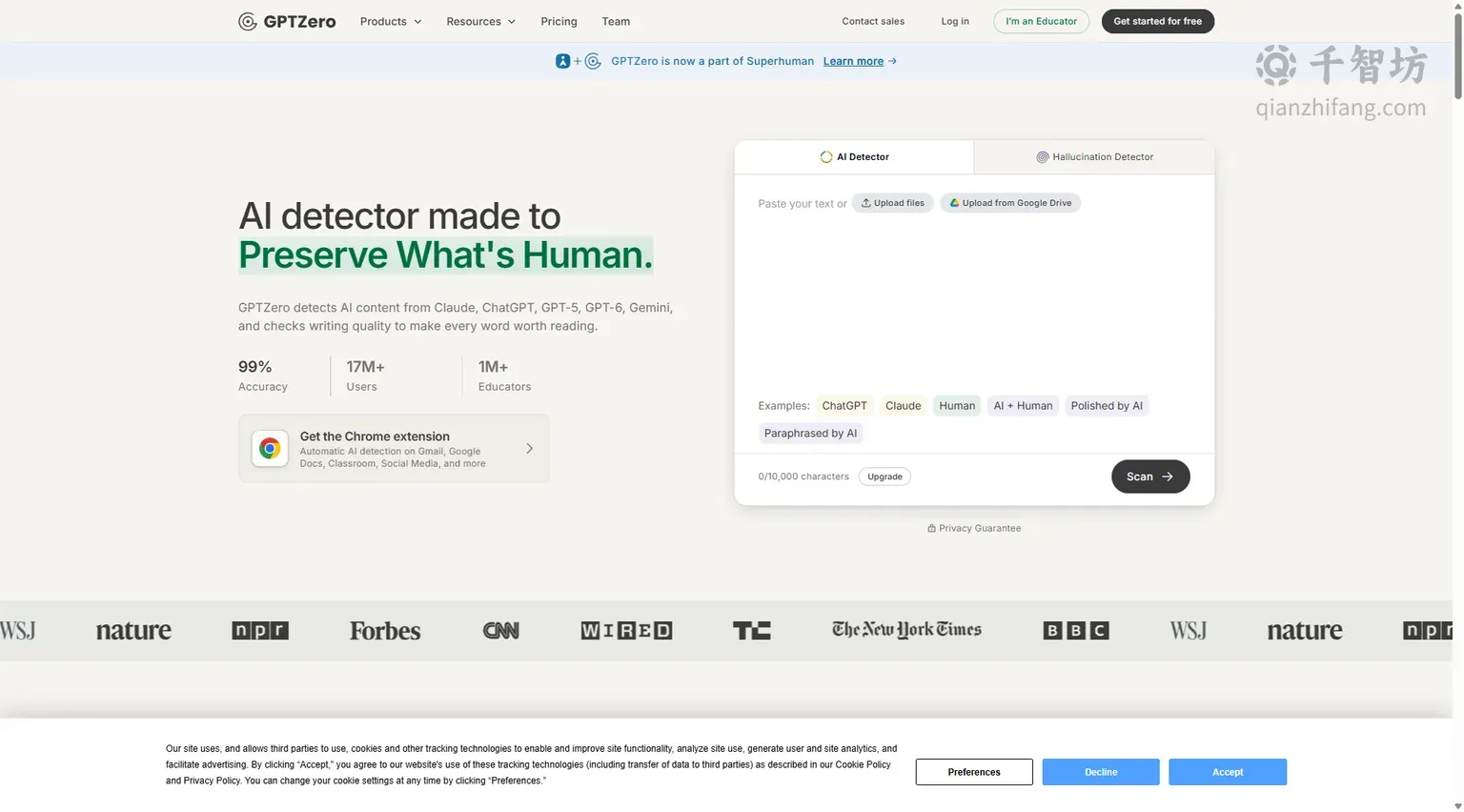The image size is (1464, 812).
Task: Open the Privacy Guarantee link
Action: click(974, 528)
